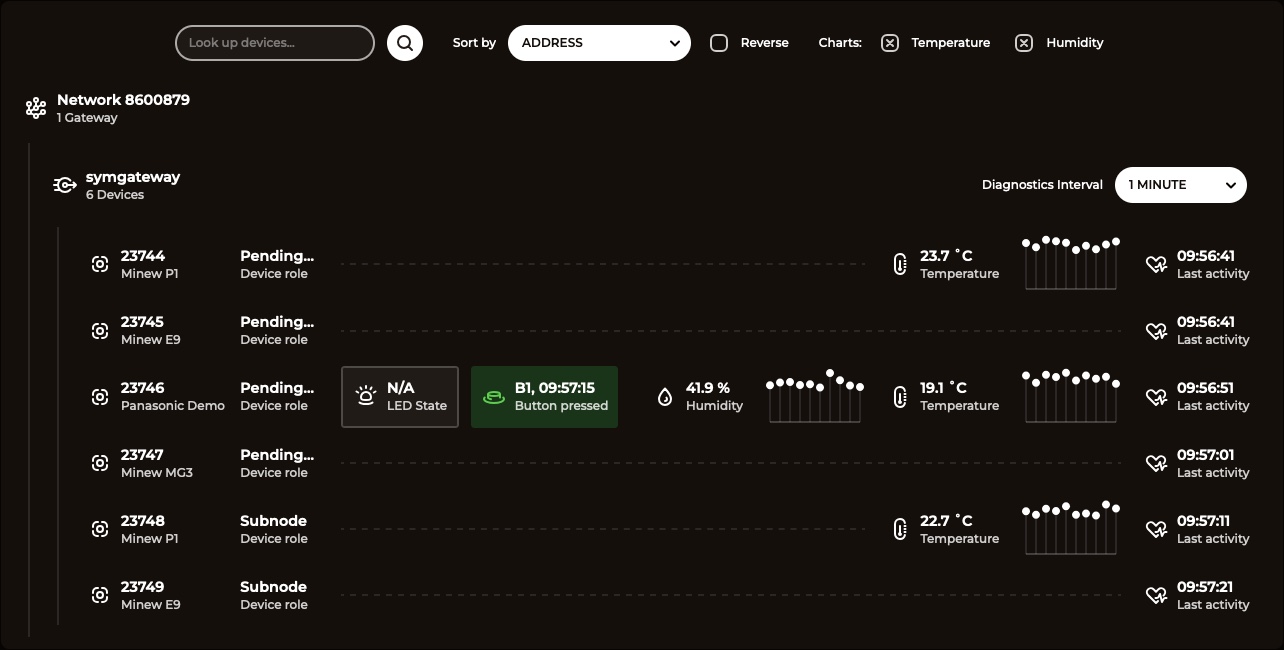Select the symgateway tree entry
The height and width of the screenshot is (650, 1284).
coord(132,177)
